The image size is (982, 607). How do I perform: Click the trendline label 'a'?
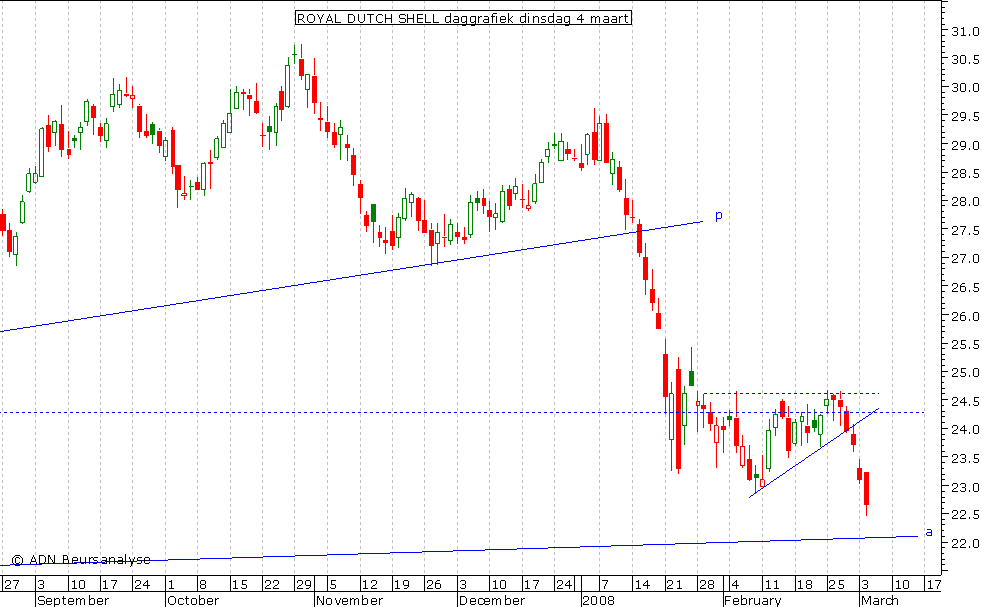(x=929, y=532)
